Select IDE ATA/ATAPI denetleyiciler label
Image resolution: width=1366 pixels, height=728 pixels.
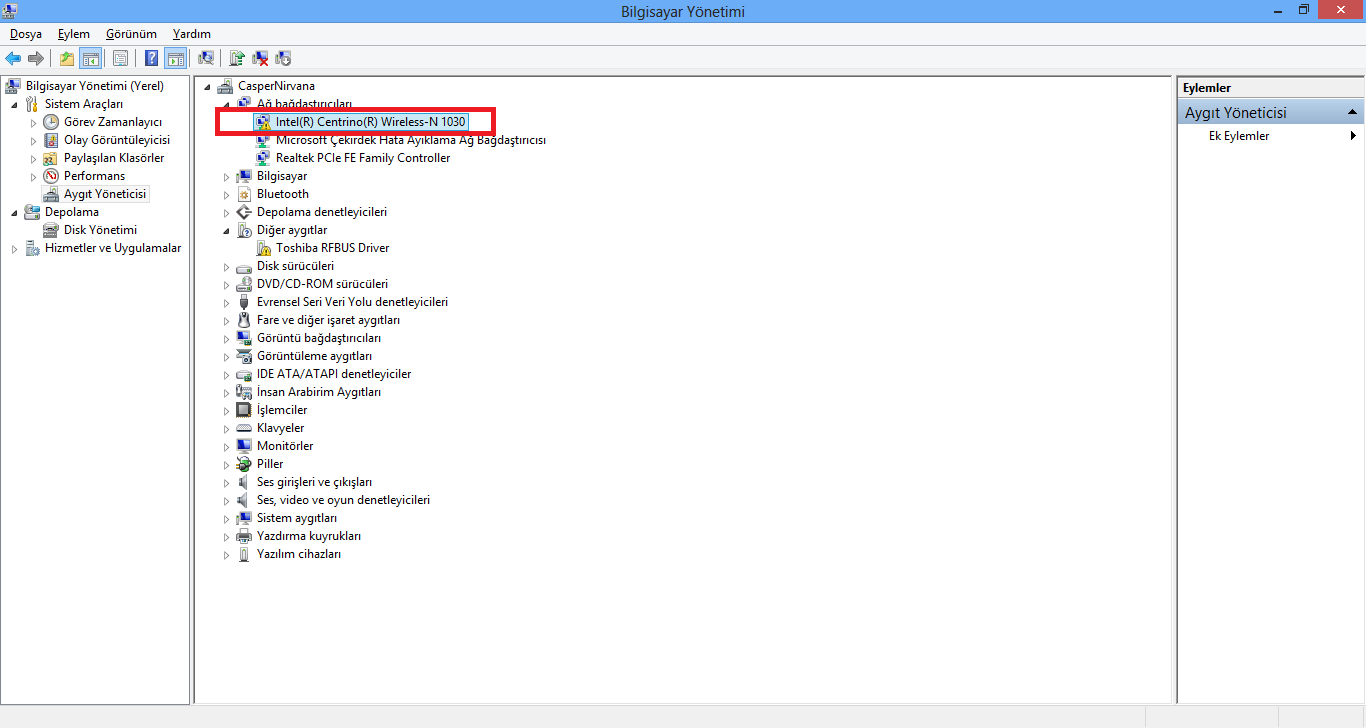(334, 374)
